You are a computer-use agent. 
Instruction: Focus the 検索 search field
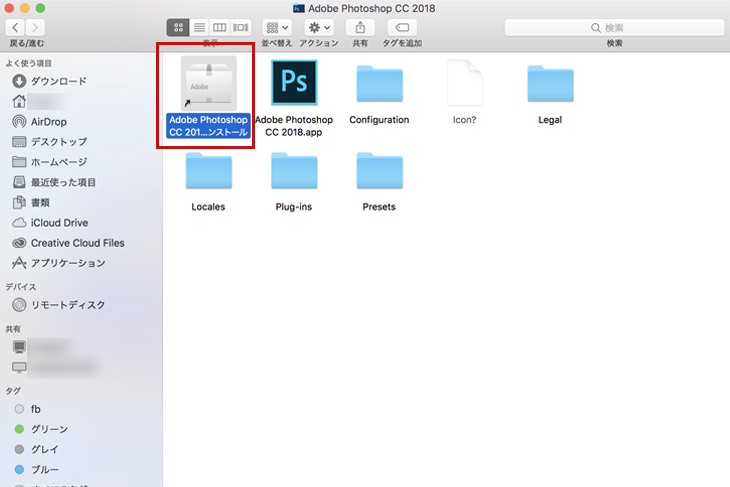(614, 27)
